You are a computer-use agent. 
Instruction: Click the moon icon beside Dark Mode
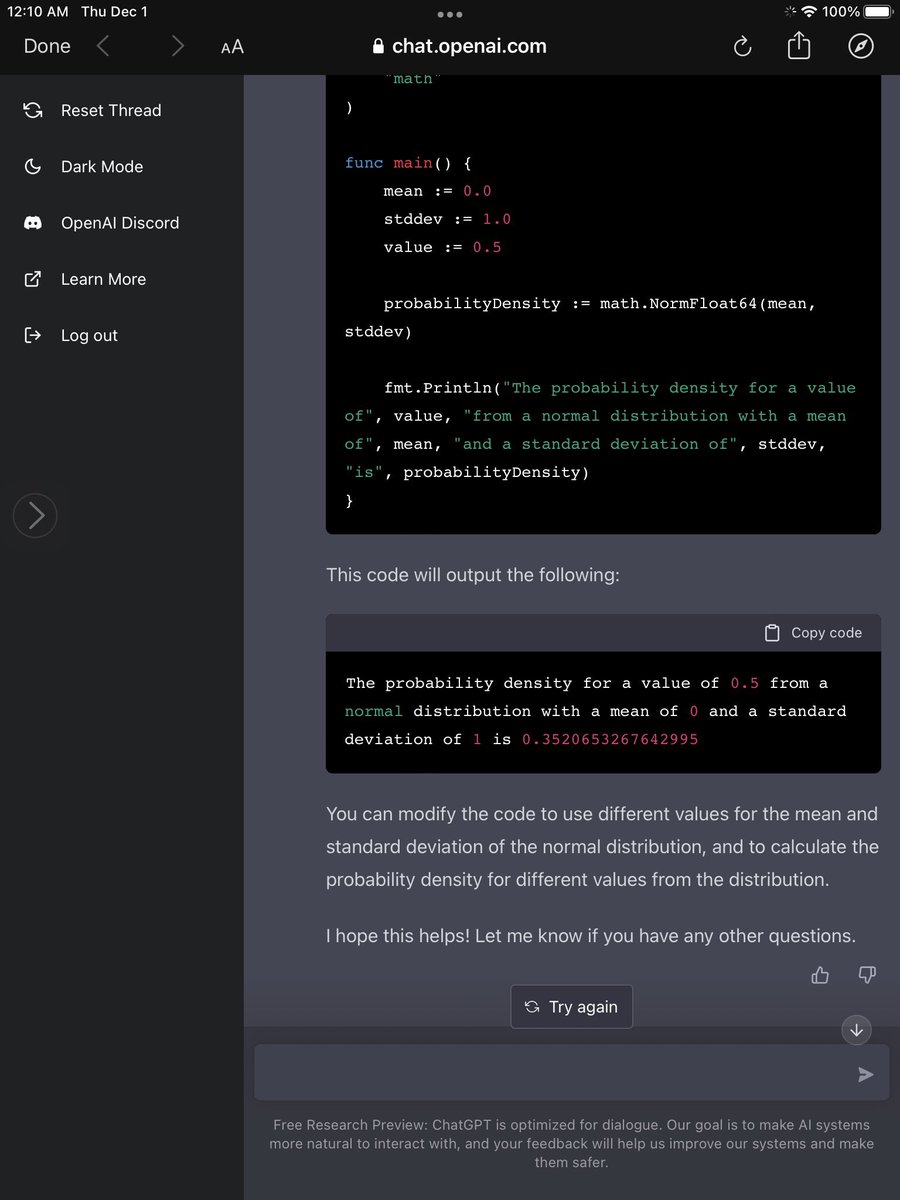[x=33, y=166]
